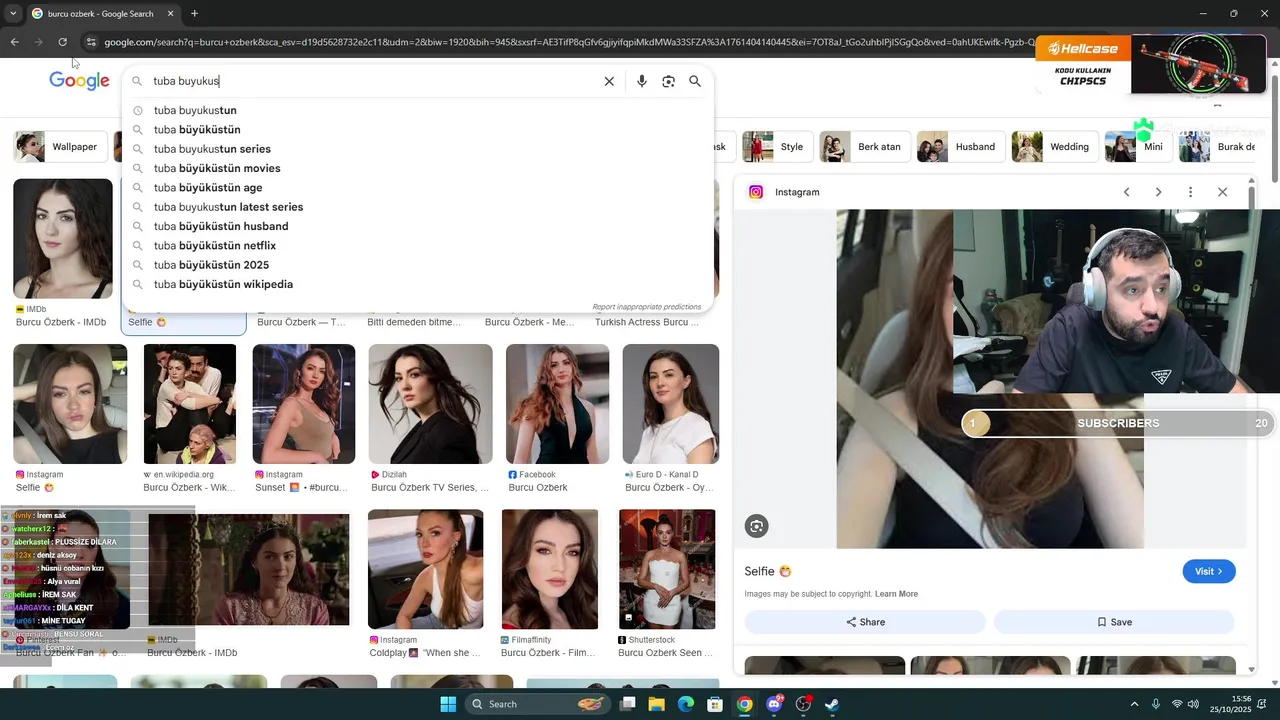Screen dimensions: 1280x720
Task: Open a new Chrome tab
Action: (194, 14)
